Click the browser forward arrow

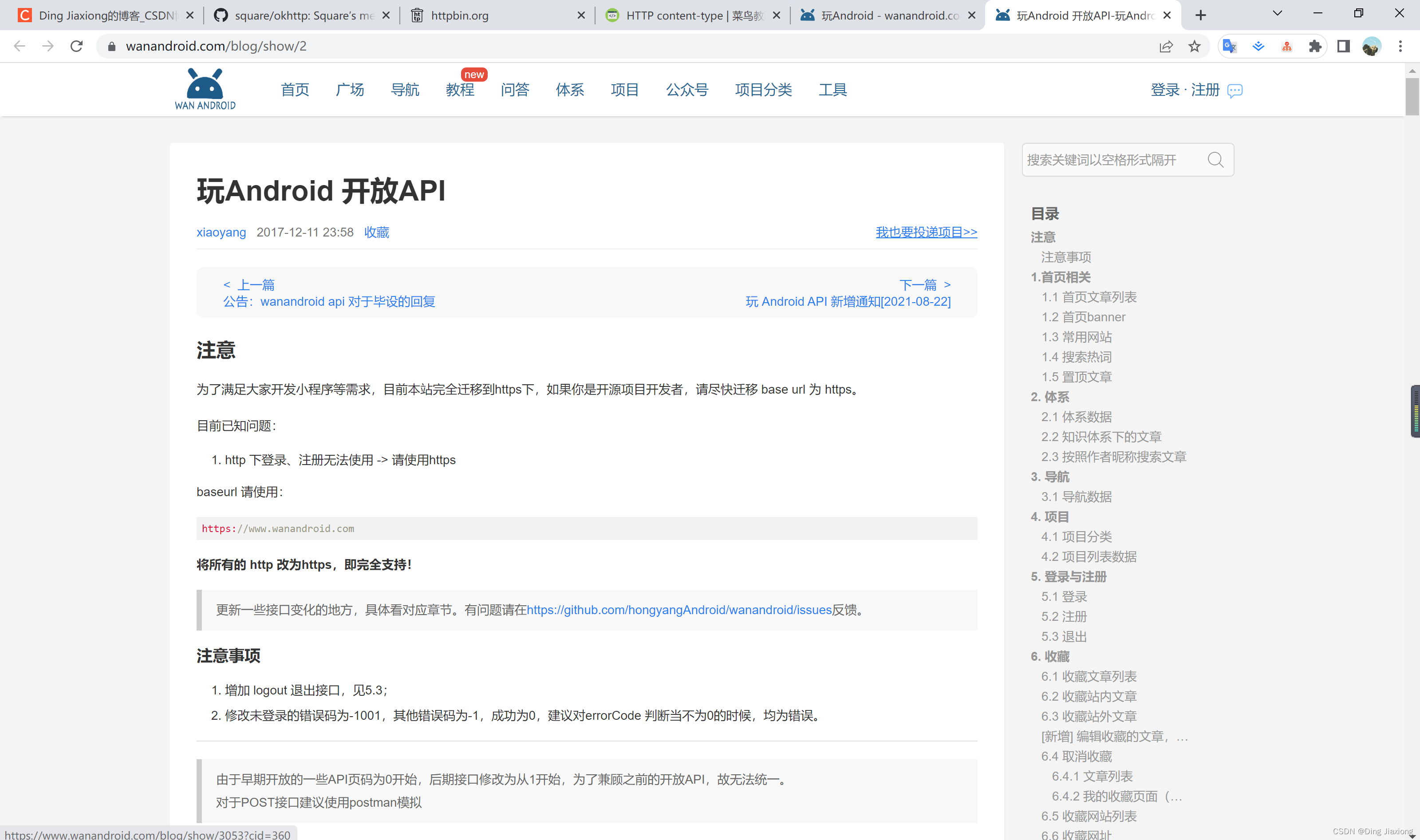coord(48,47)
